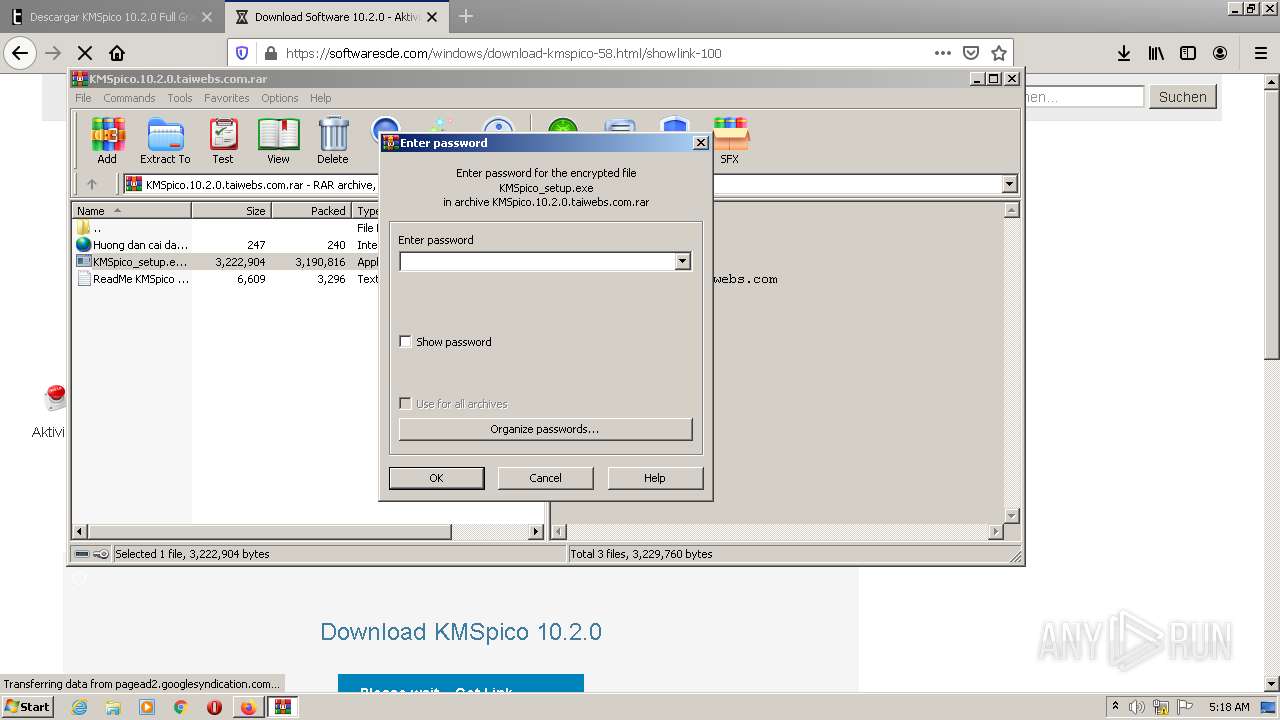
Task: Sort file list by Packed column
Action: coord(311,211)
